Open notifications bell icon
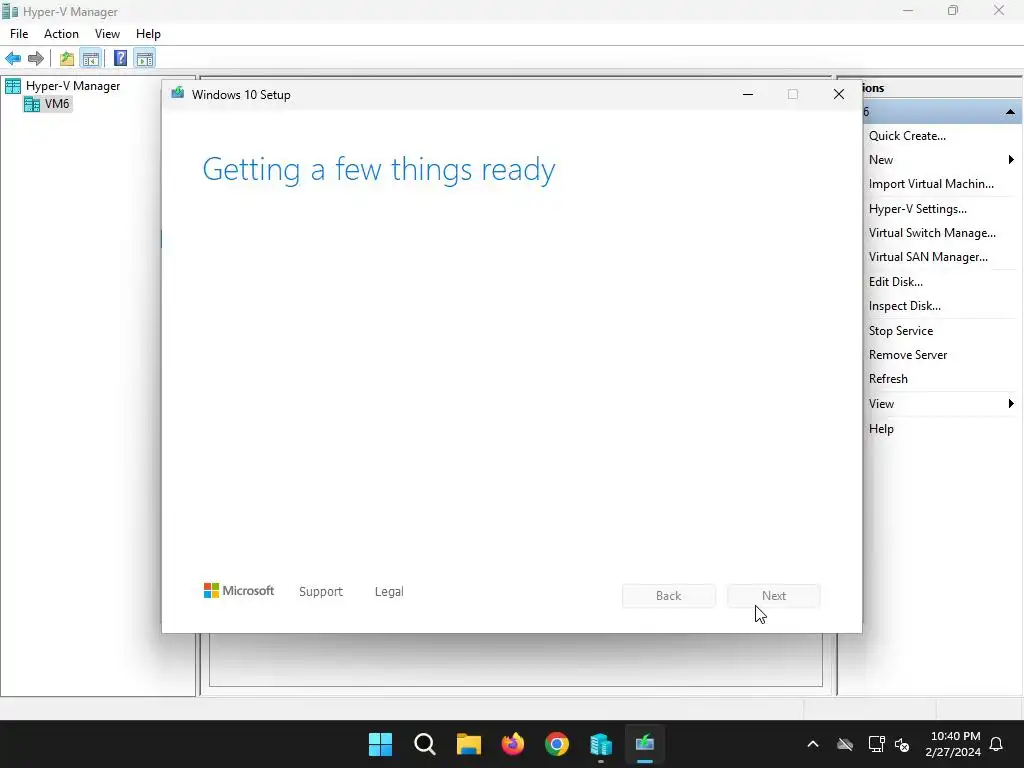1024x768 pixels. 997,744
